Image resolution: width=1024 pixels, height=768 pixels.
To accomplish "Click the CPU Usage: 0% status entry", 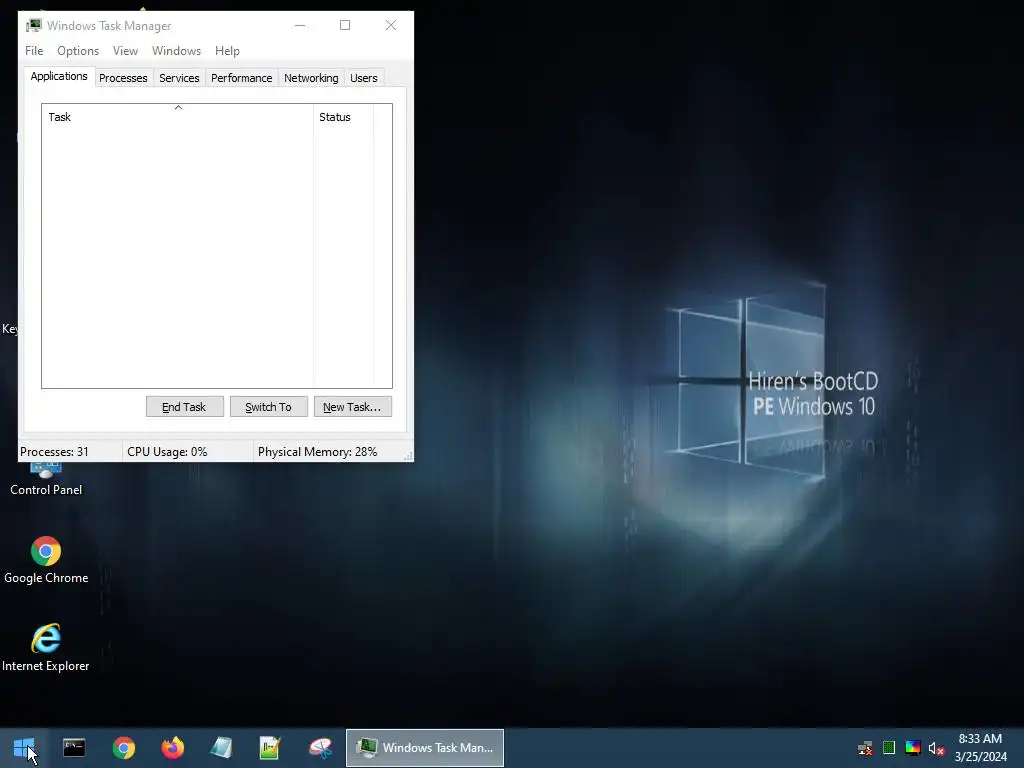I will tap(187, 452).
